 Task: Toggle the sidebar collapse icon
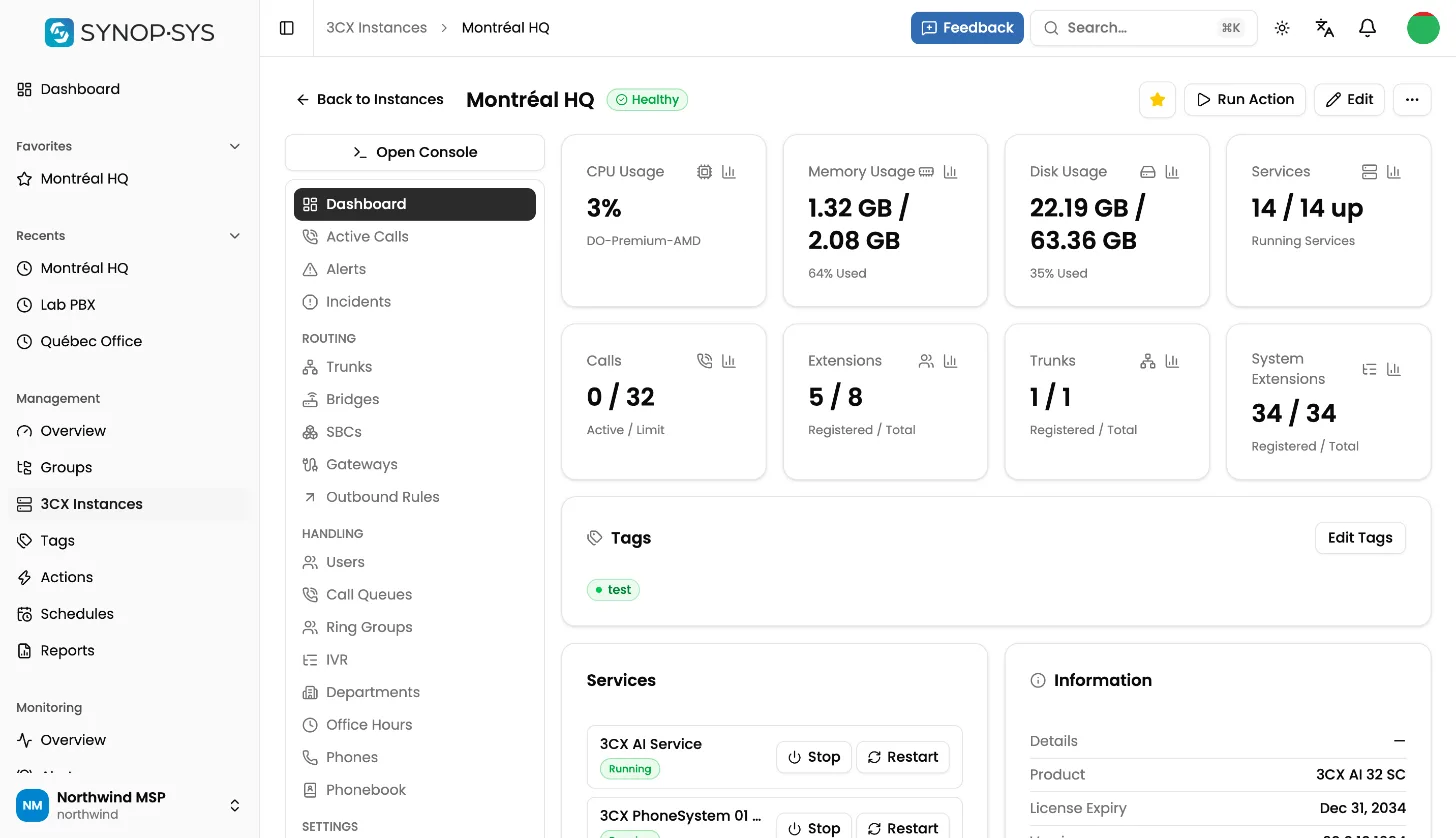(287, 28)
